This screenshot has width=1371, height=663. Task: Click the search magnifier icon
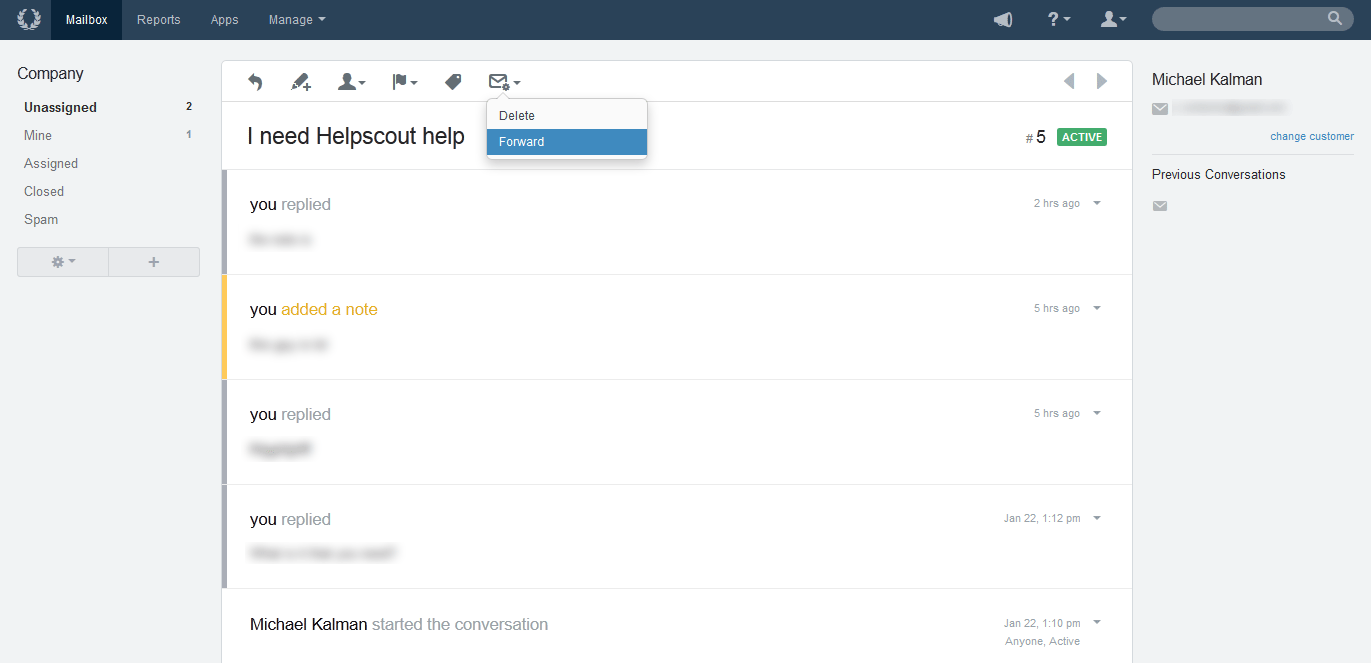pos(1334,19)
